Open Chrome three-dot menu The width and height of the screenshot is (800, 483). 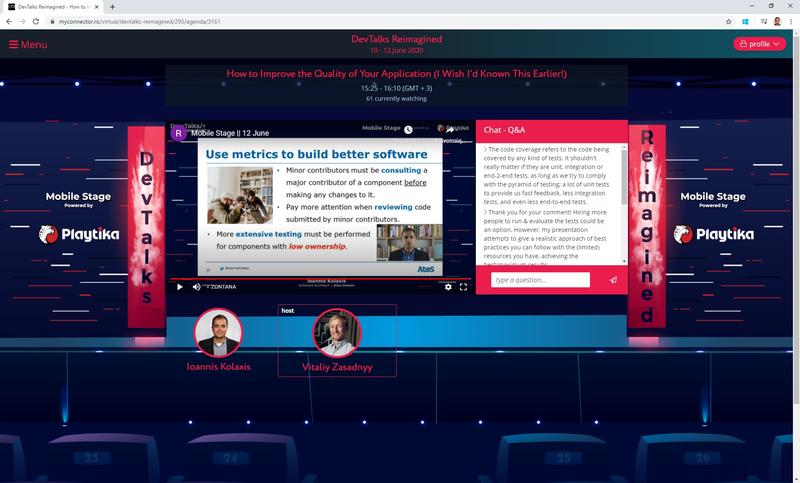791,21
